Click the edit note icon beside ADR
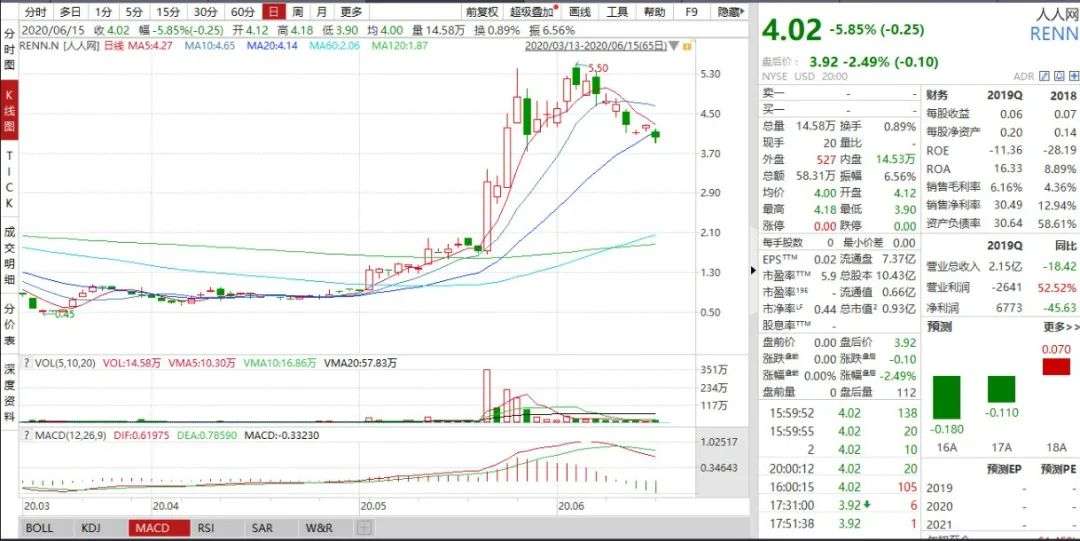The width and height of the screenshot is (1080, 541). coord(1043,76)
